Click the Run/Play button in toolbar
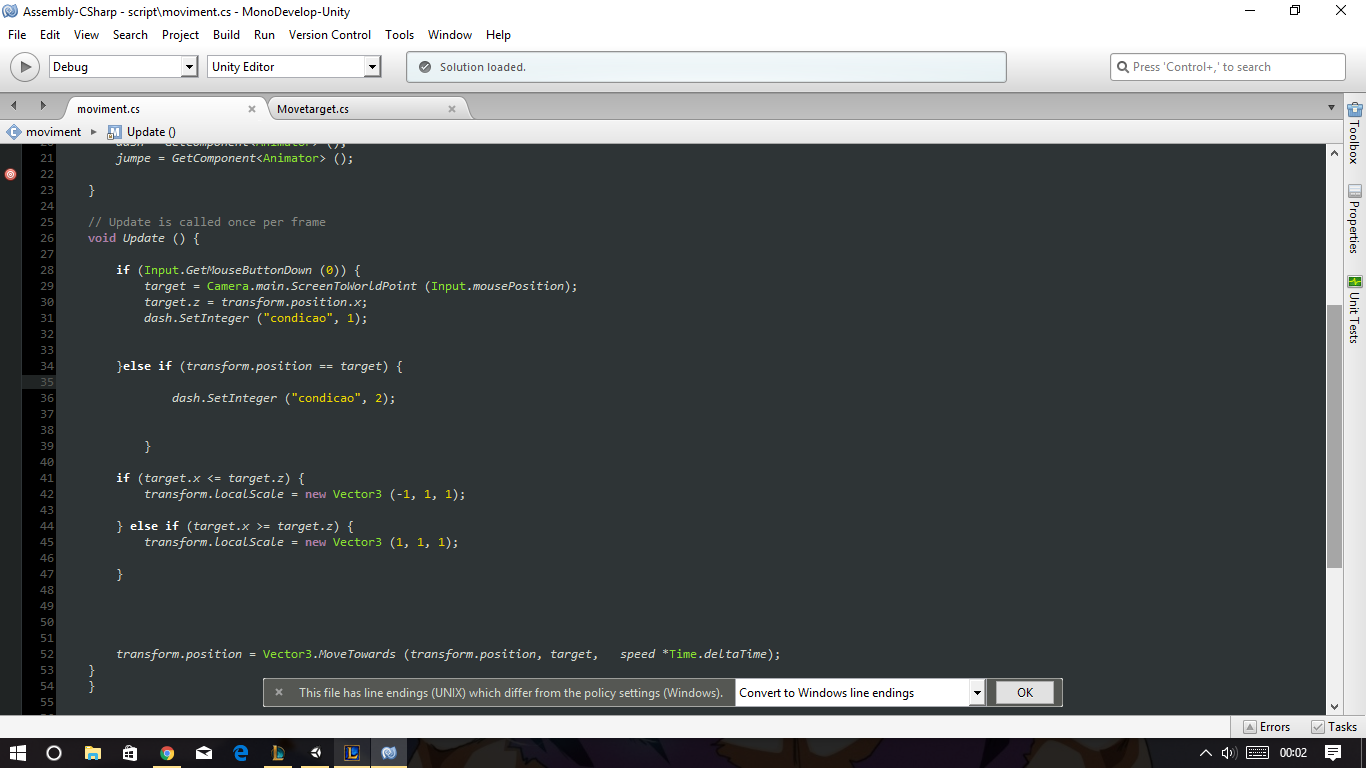This screenshot has height=768, width=1366. (x=24, y=67)
